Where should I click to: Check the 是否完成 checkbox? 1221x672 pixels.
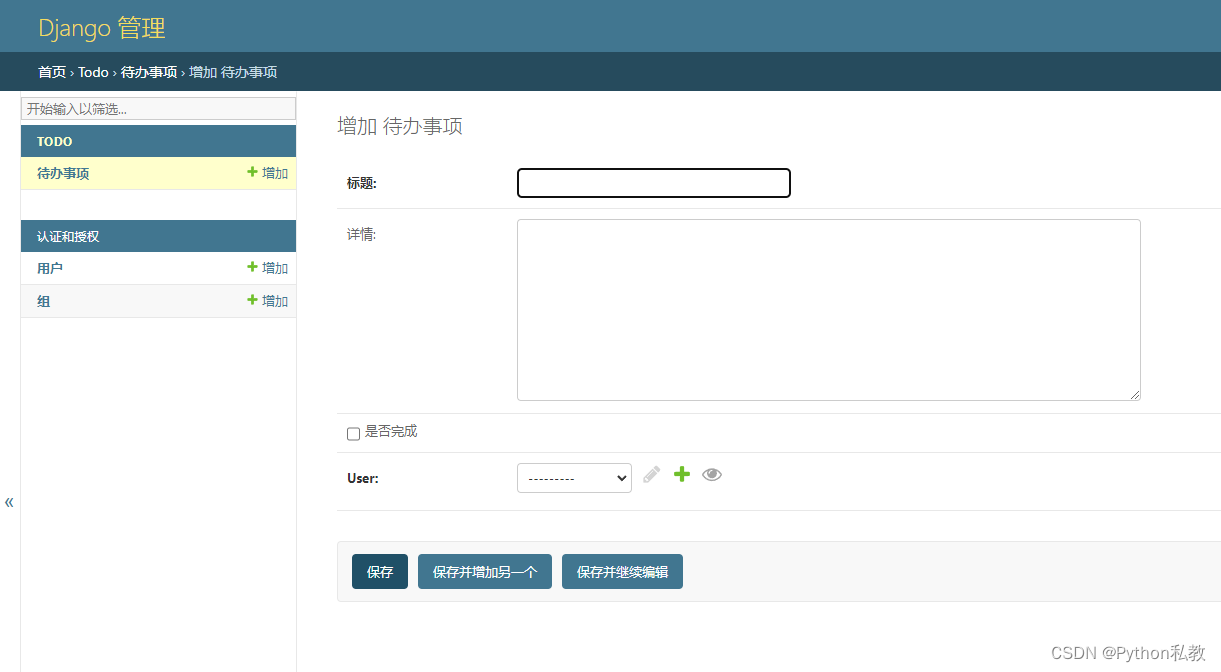[x=353, y=434]
